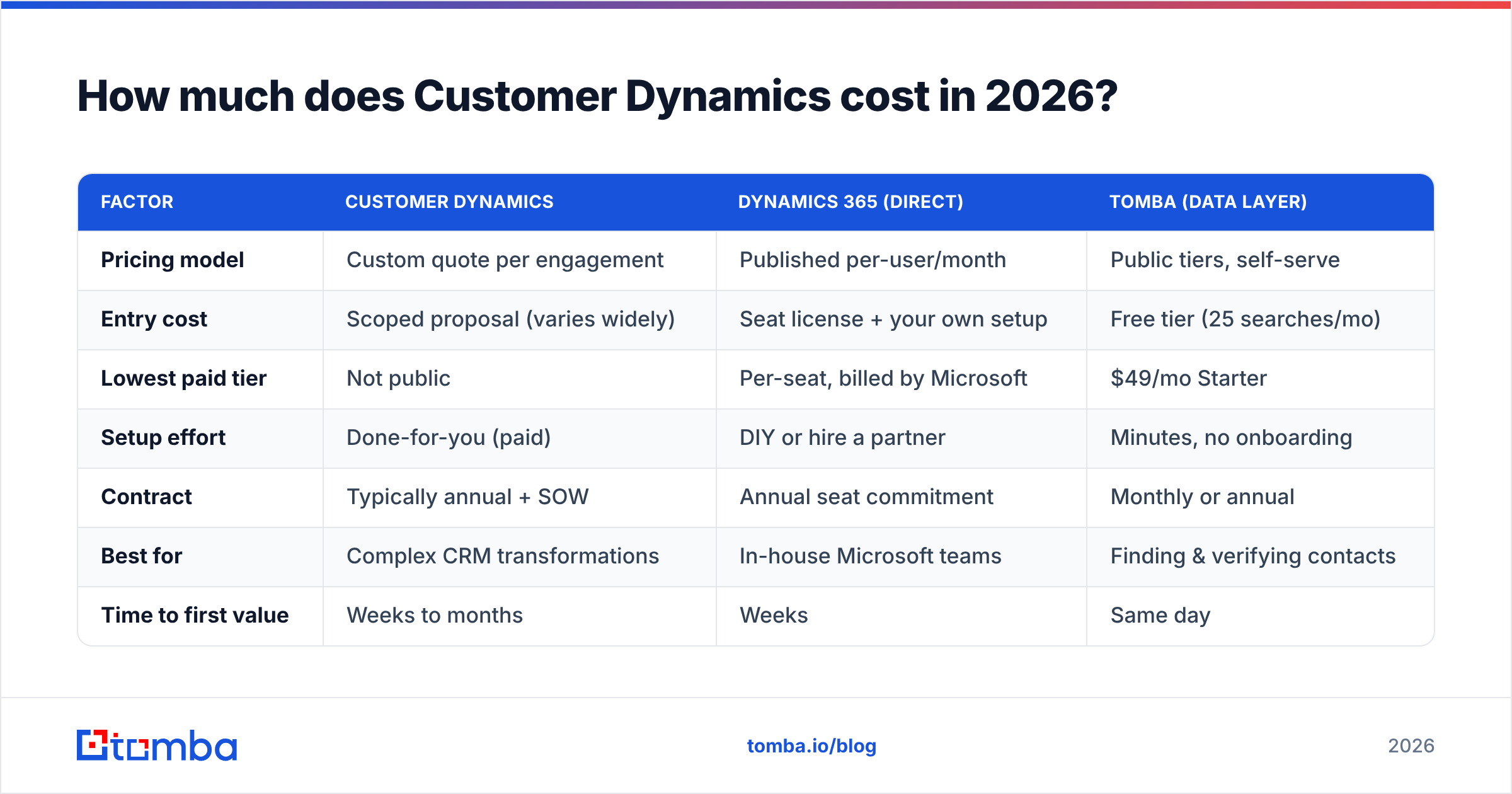Click the Setup effort row label
This screenshot has width=1512, height=794.
163,437
